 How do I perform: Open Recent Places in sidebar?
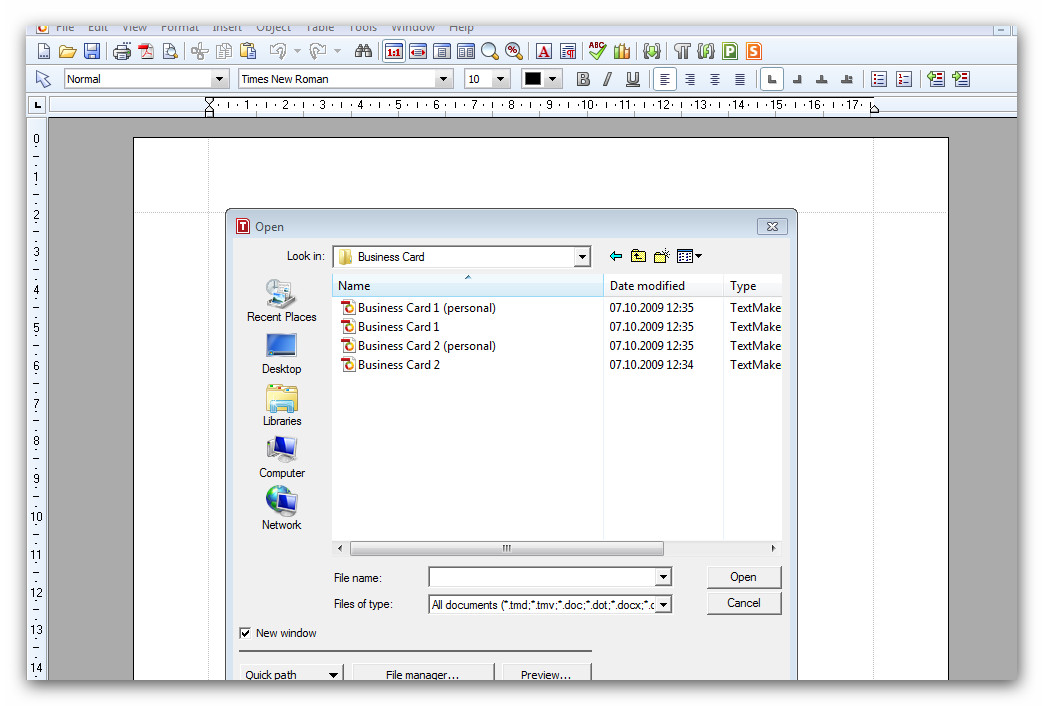(281, 301)
